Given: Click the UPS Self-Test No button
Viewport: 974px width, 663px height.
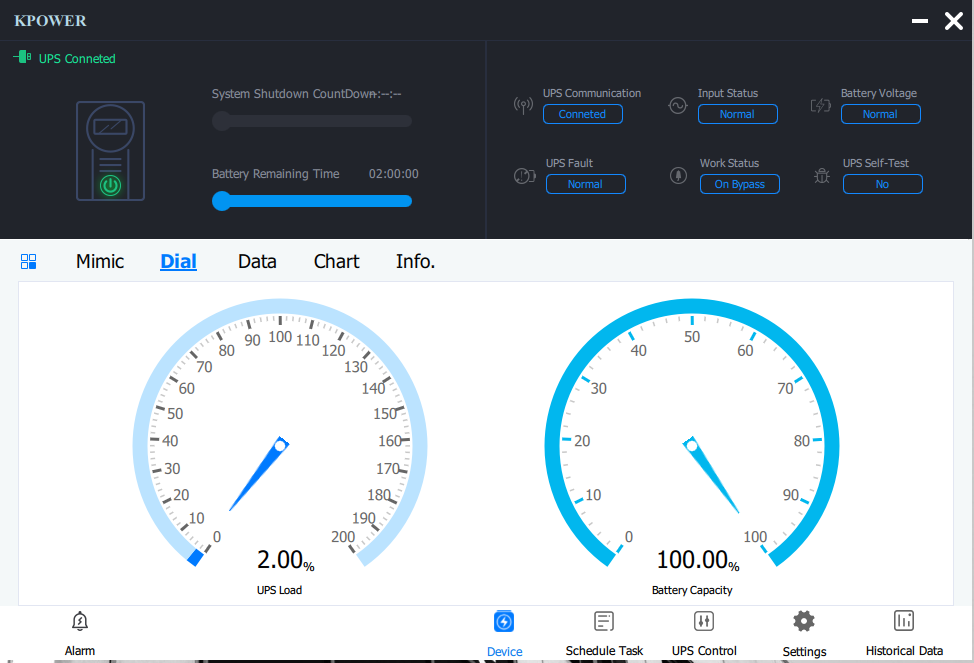Looking at the screenshot, I should coord(883,184).
